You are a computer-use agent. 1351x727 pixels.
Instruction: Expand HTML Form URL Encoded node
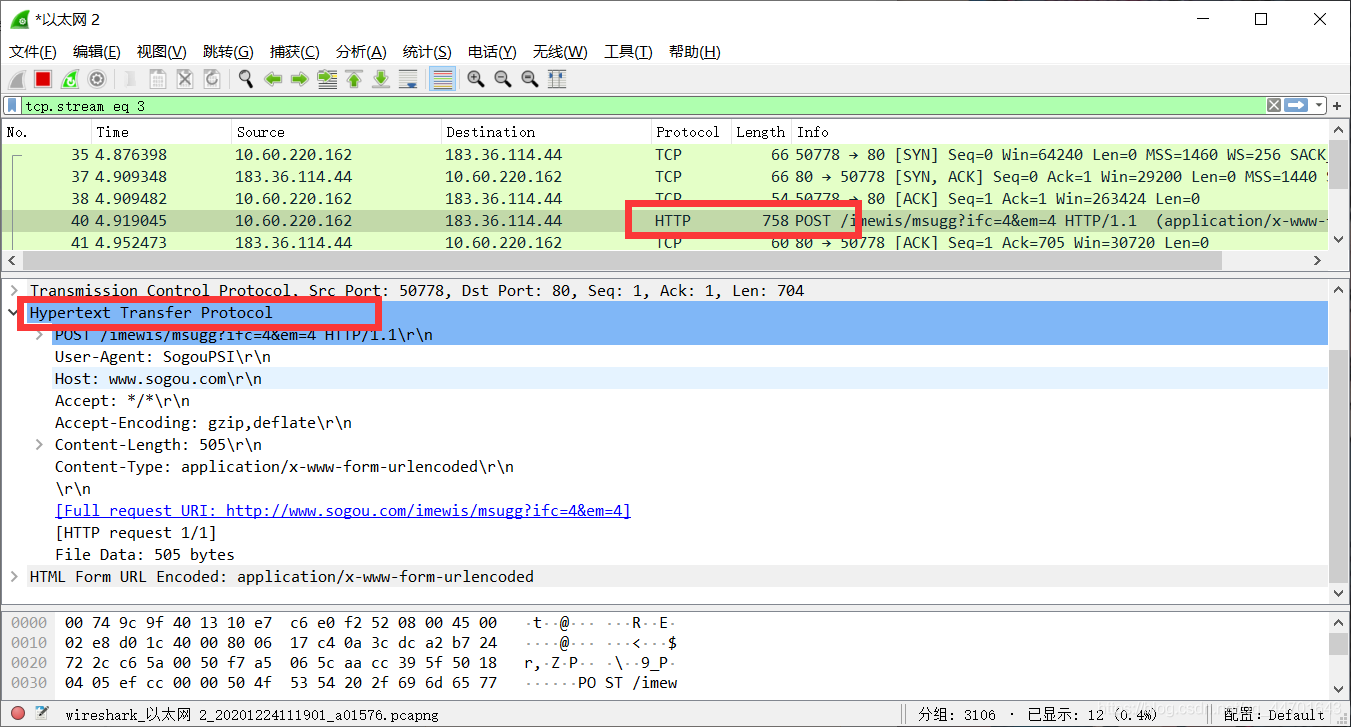(14, 577)
